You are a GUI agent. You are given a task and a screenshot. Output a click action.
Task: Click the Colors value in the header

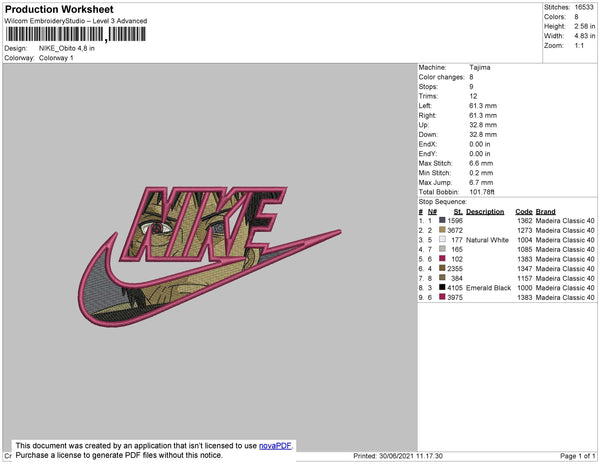point(576,17)
